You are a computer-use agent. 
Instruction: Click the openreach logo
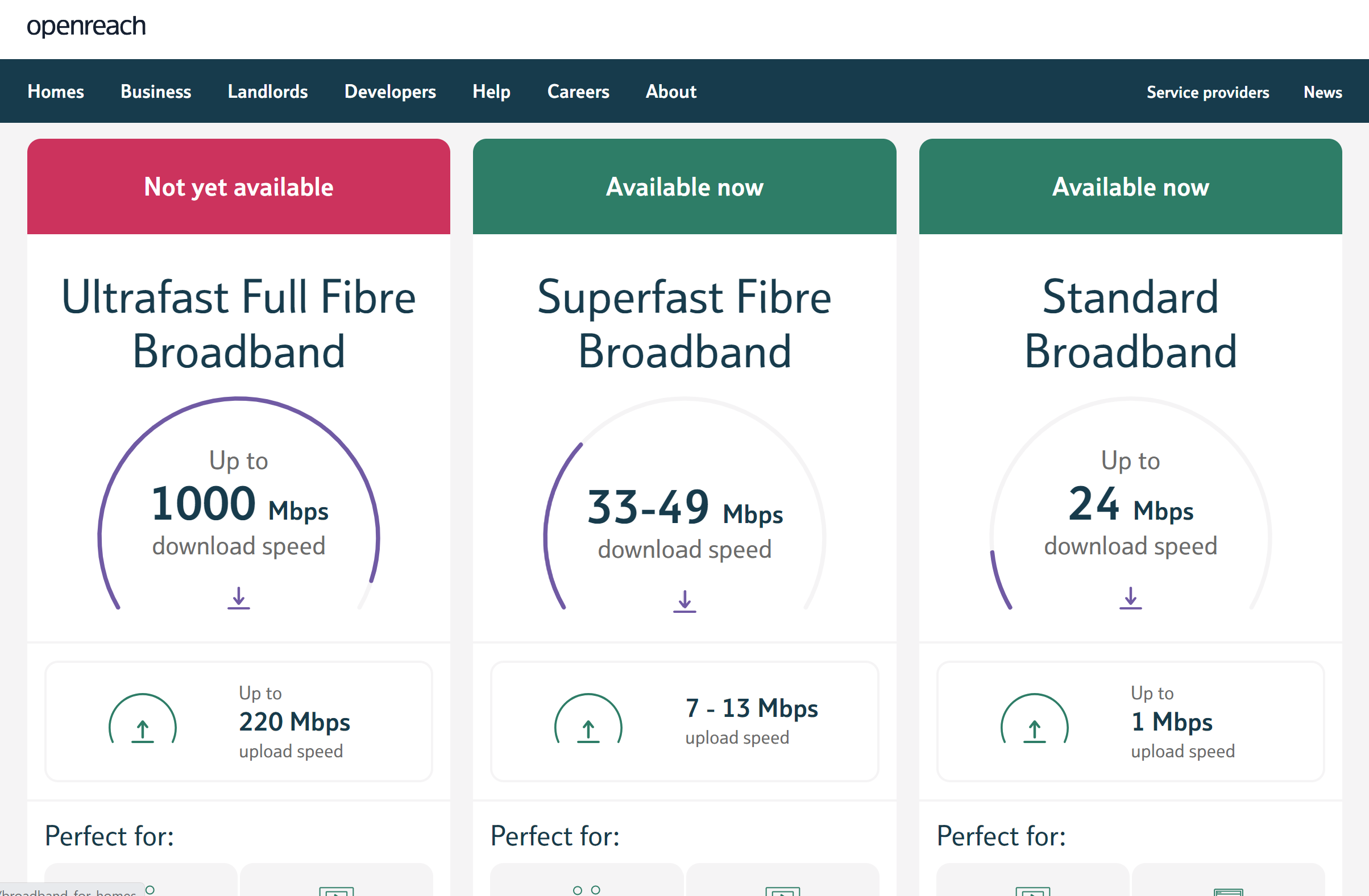(x=86, y=26)
